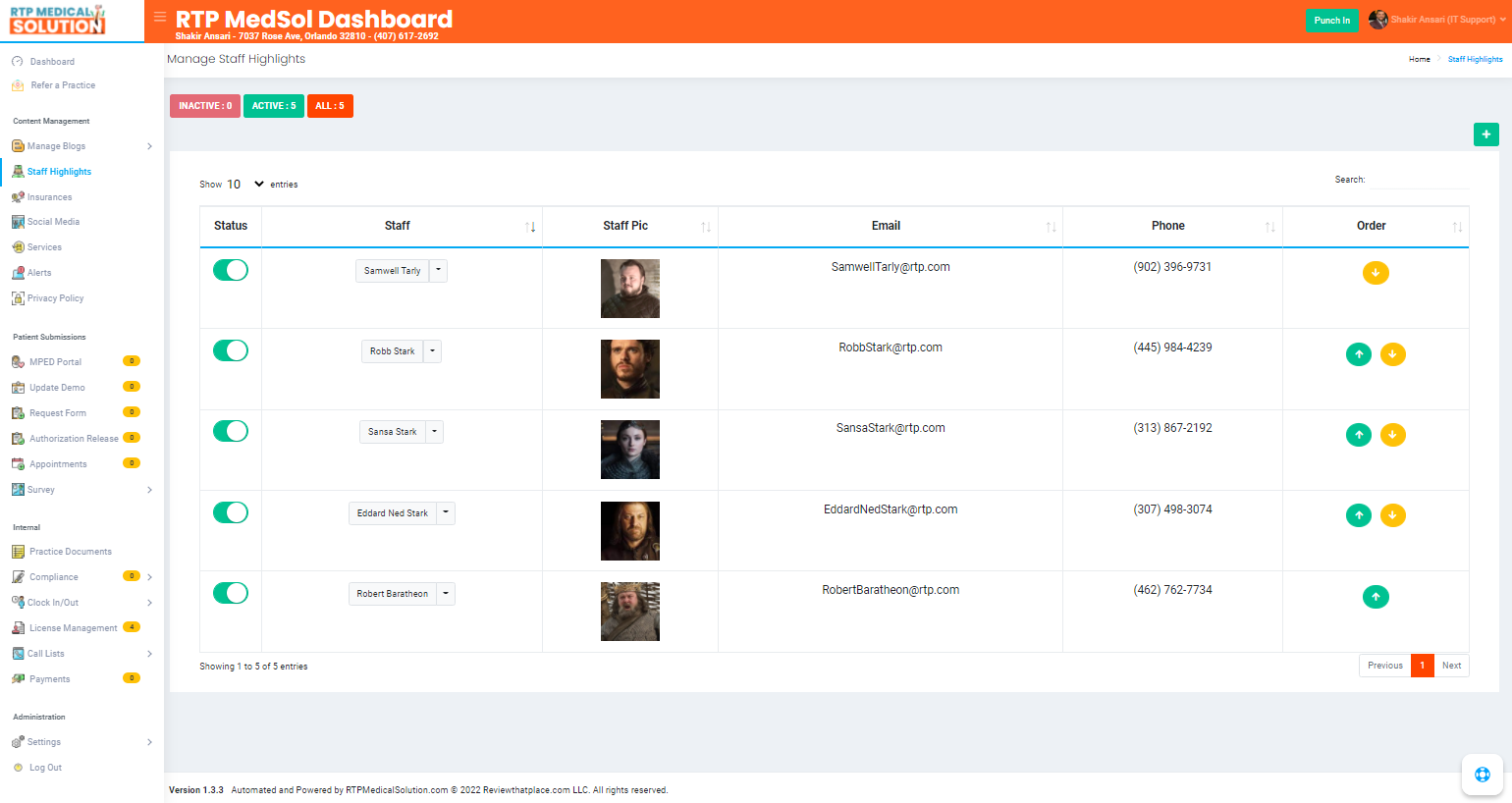
Task: Toggle Sansa Stark status switch
Action: tap(231, 431)
